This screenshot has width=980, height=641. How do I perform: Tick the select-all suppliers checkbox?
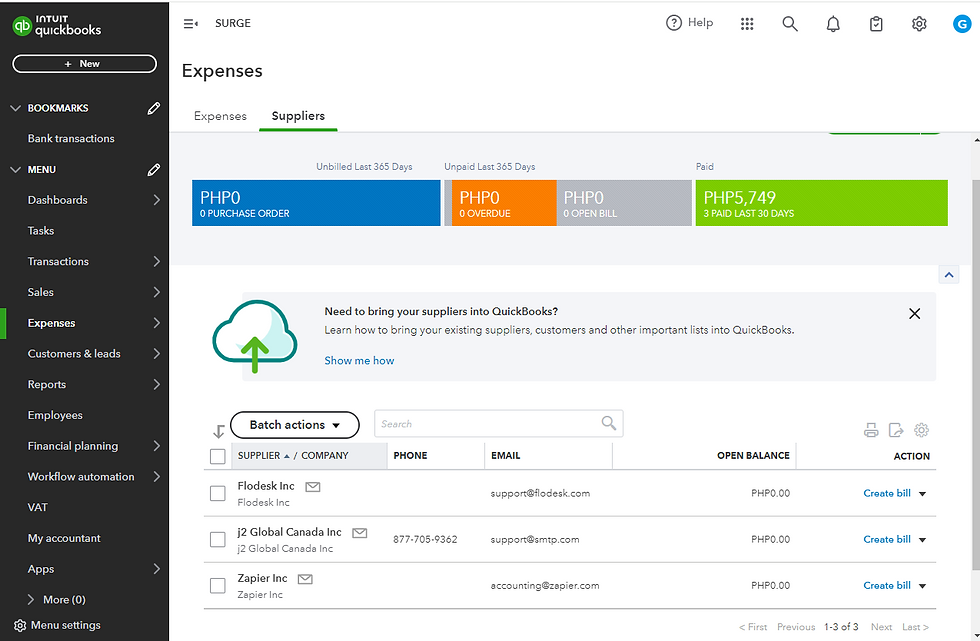pyautogui.click(x=218, y=457)
